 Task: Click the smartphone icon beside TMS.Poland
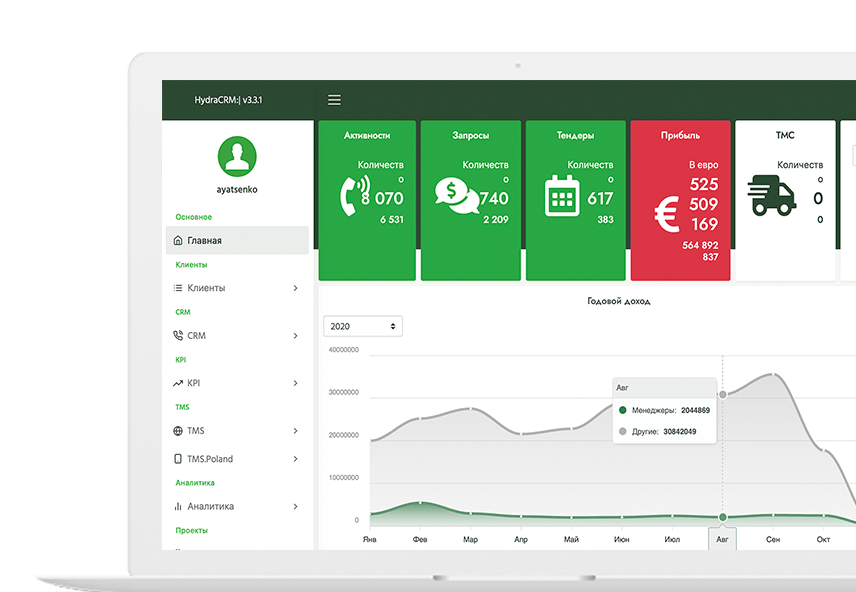[176, 458]
